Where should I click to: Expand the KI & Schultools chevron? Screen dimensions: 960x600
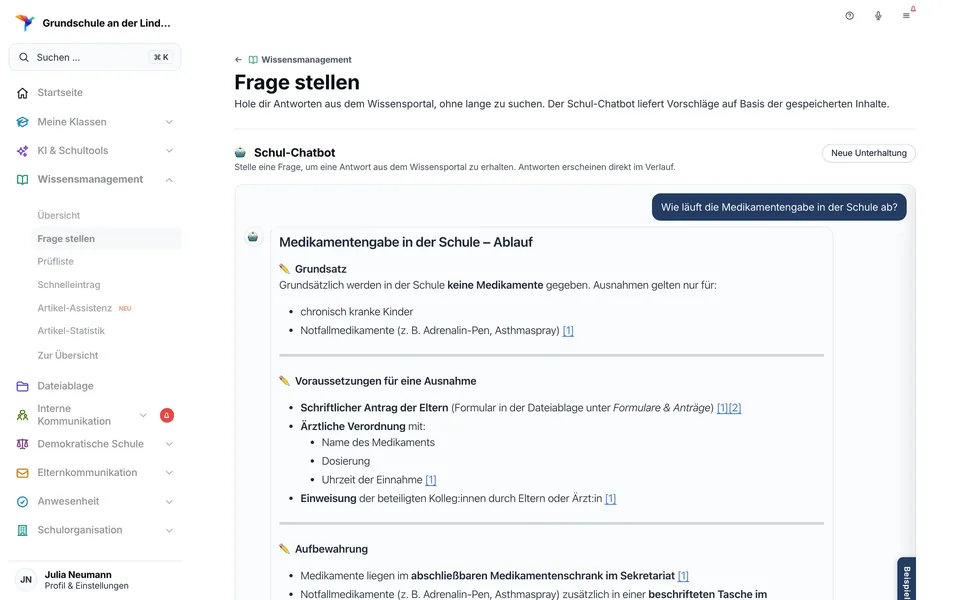(x=169, y=151)
